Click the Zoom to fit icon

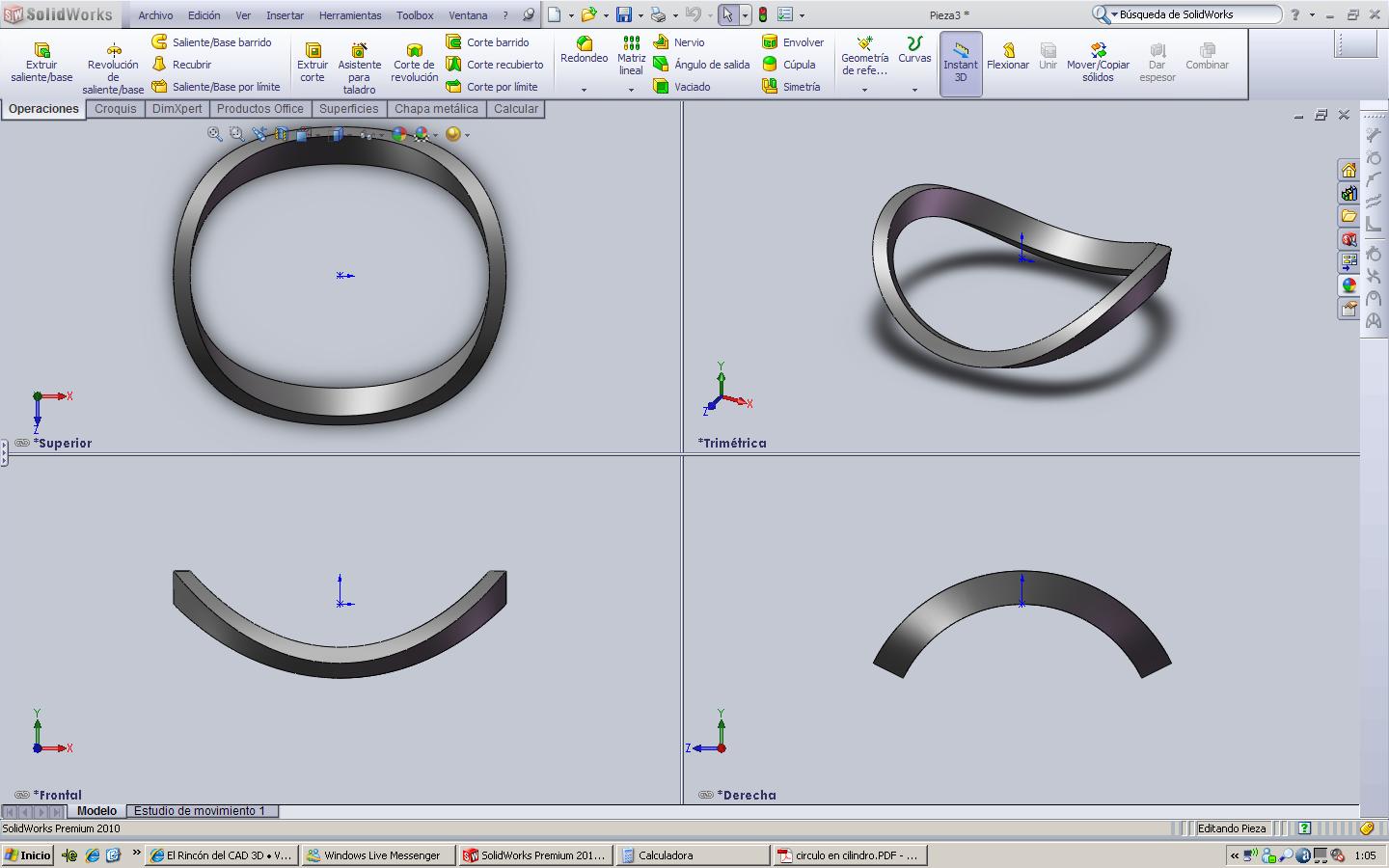point(214,134)
